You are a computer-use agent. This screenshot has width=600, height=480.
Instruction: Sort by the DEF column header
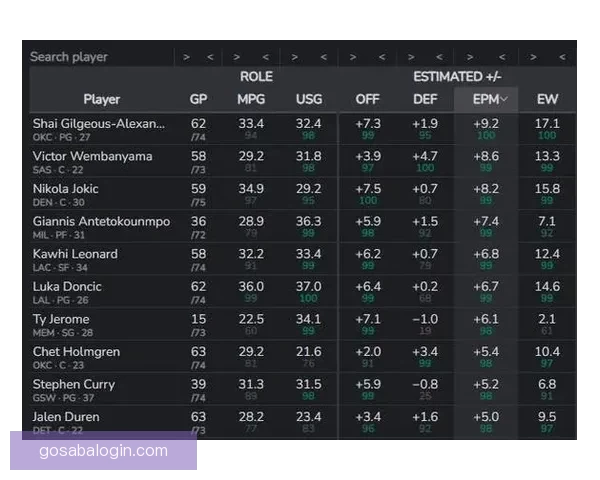425,99
